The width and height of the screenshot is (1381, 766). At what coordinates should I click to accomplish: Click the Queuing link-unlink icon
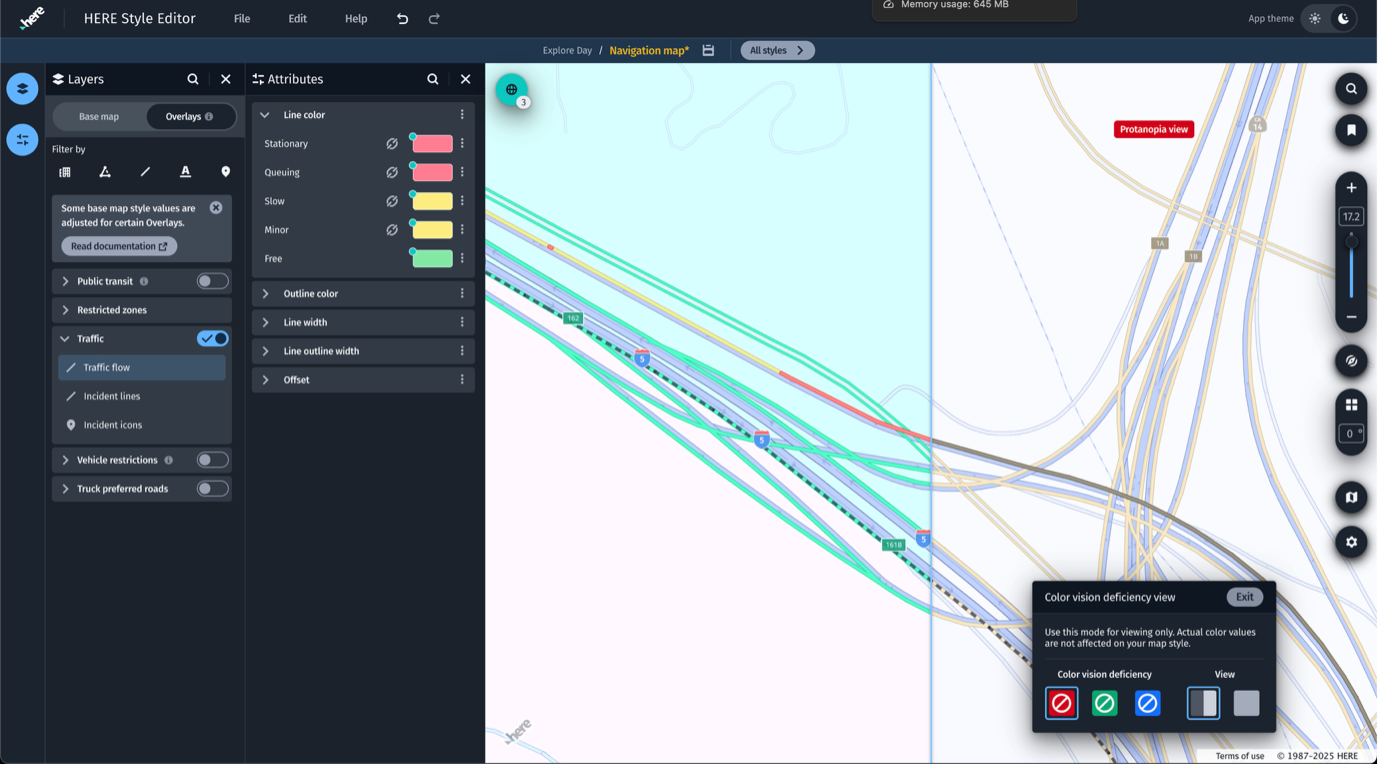pos(393,174)
